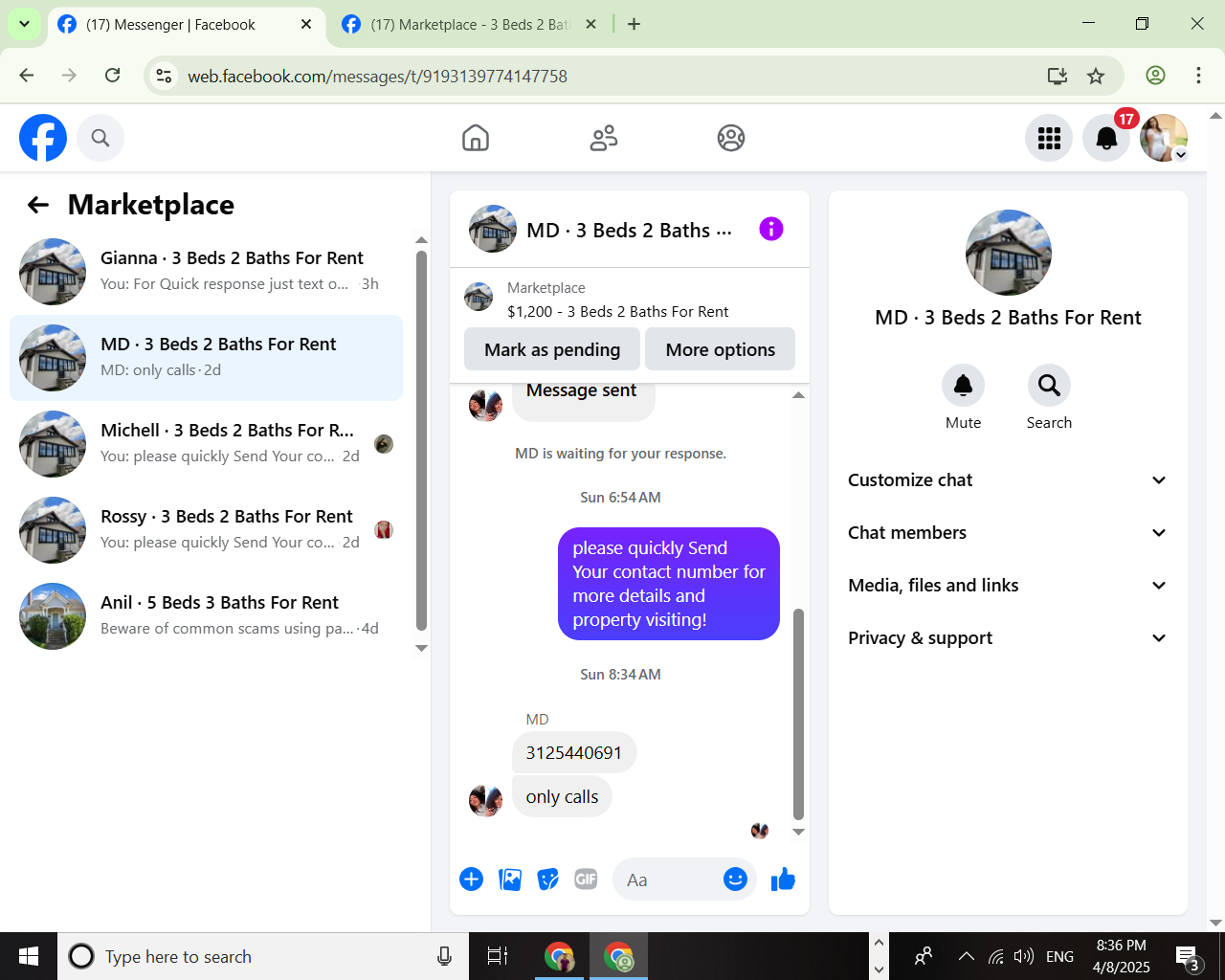Bookmark this page with the star
1225x980 pixels.
[1096, 76]
